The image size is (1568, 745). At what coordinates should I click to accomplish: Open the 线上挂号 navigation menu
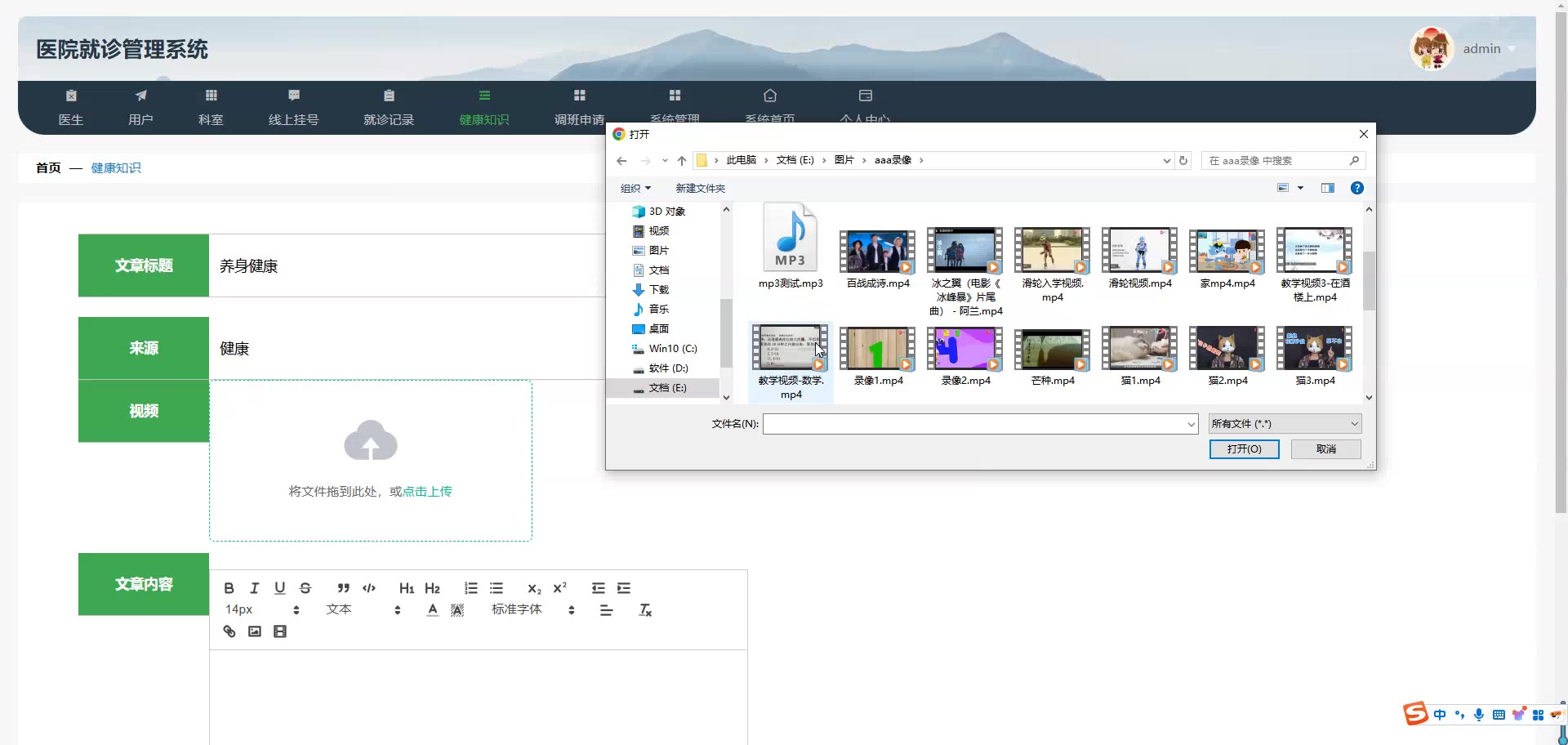coord(293,107)
